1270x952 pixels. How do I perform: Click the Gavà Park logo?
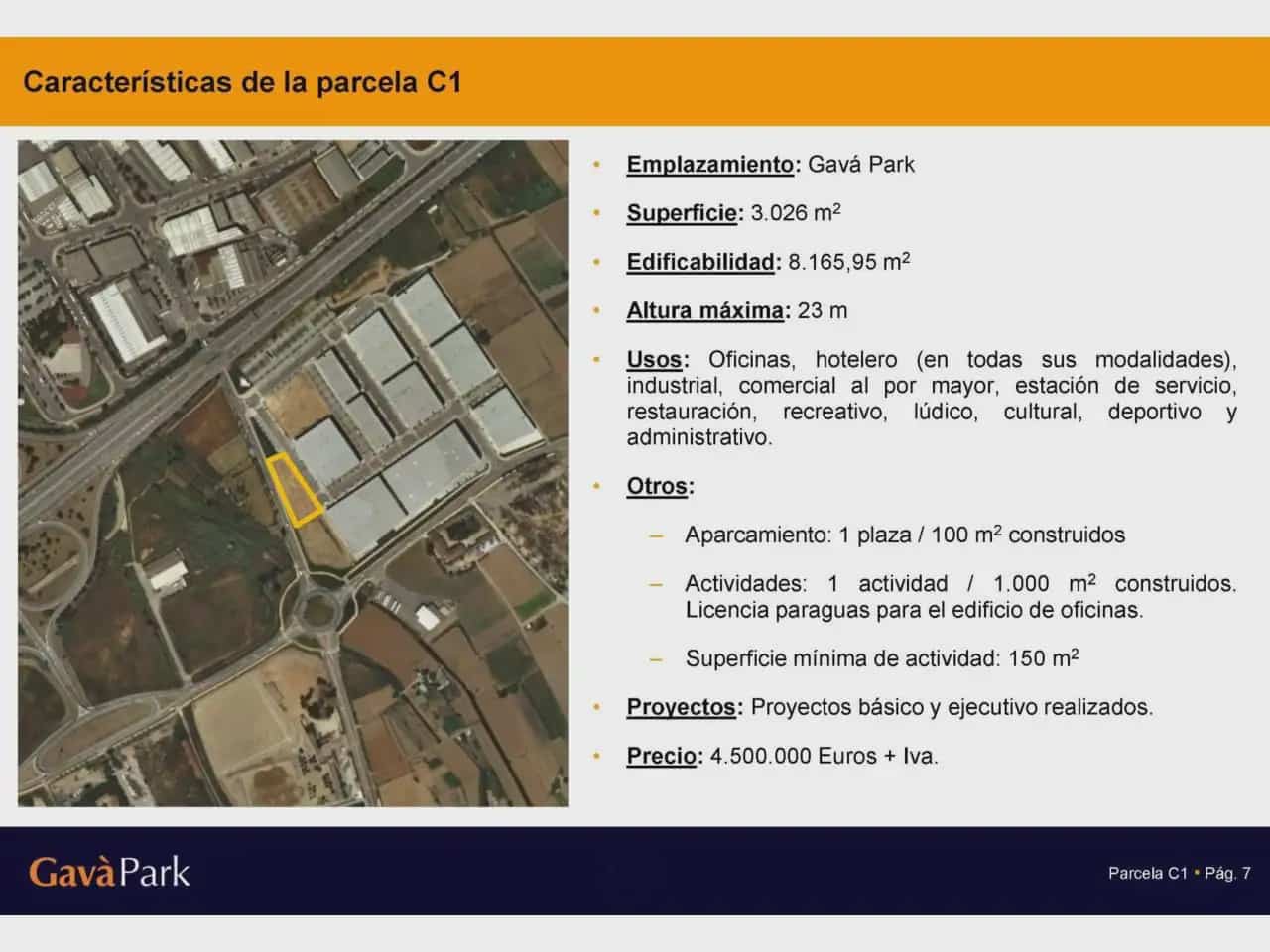click(x=109, y=872)
